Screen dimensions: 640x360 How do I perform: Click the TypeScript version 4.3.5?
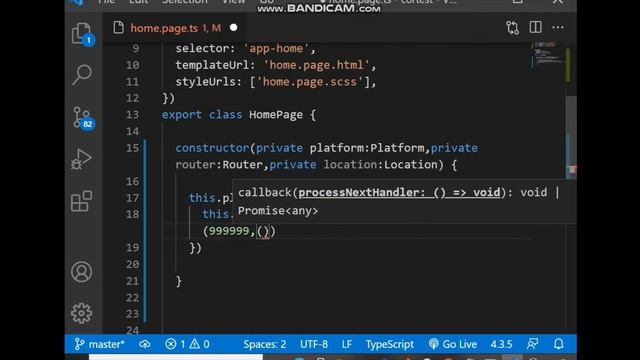pos(501,344)
